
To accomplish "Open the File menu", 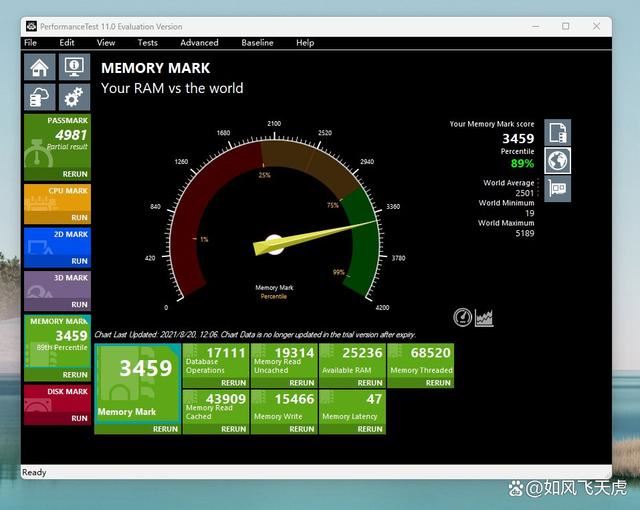I will click(x=30, y=43).
